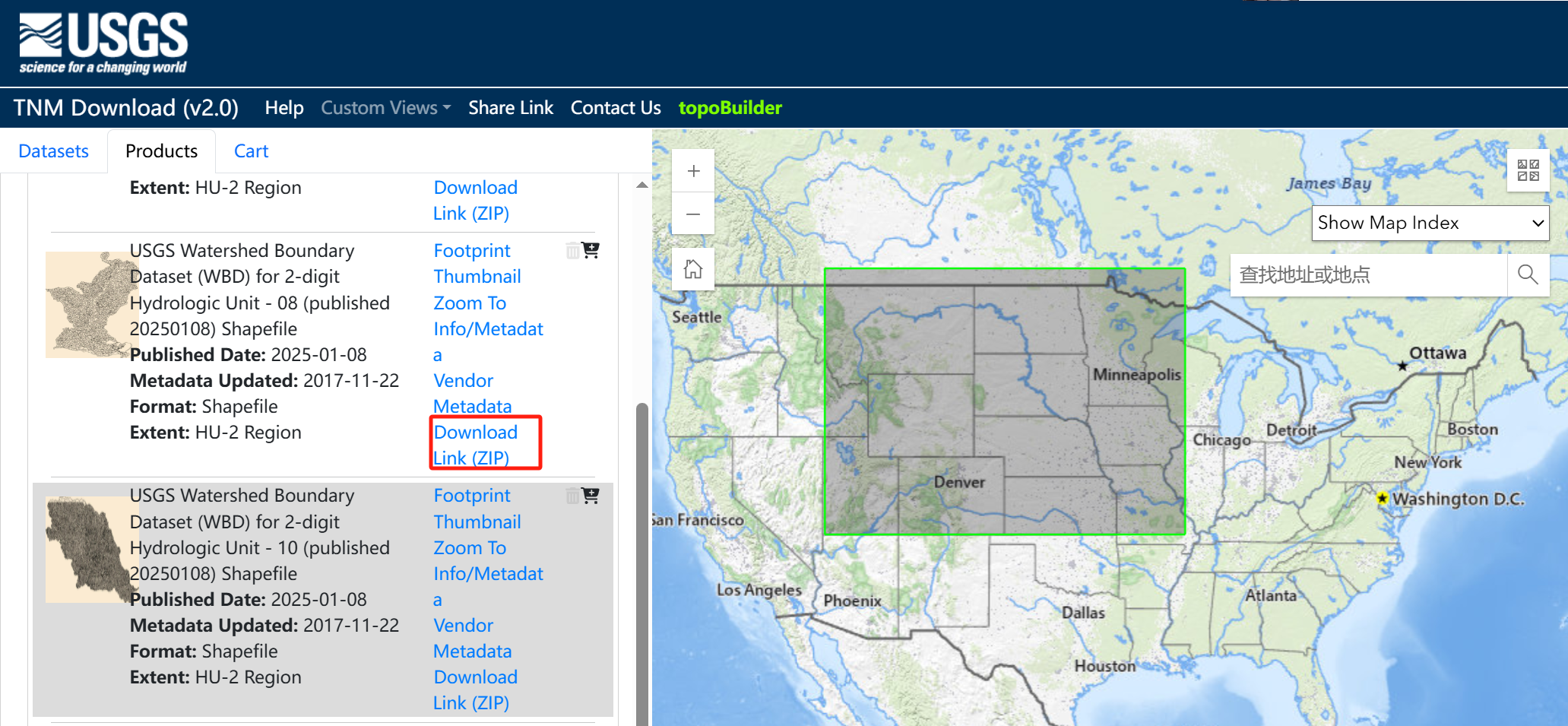
Task: Zoom out the map with minus button
Action: pos(693,214)
